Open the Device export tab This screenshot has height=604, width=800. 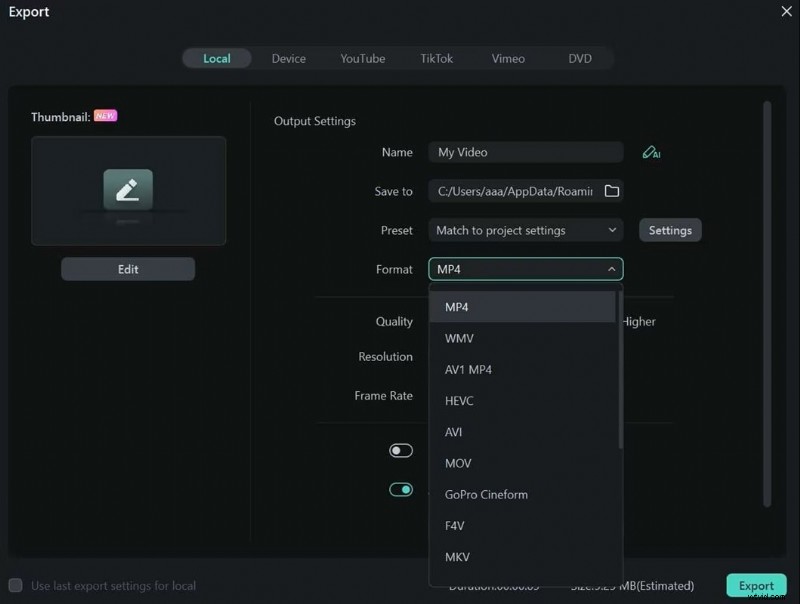pyautogui.click(x=288, y=58)
